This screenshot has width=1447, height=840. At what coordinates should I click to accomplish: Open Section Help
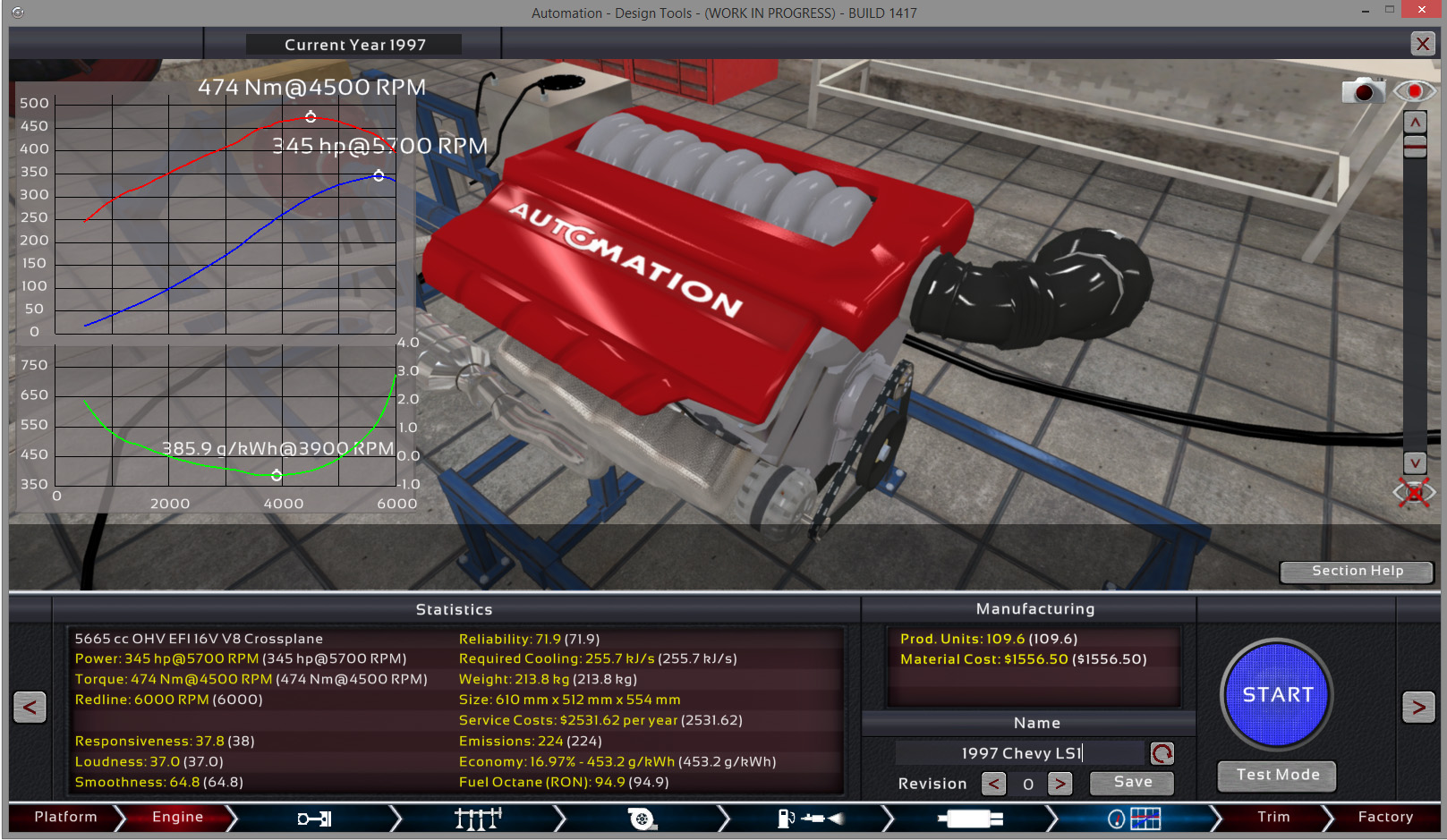click(x=1357, y=572)
